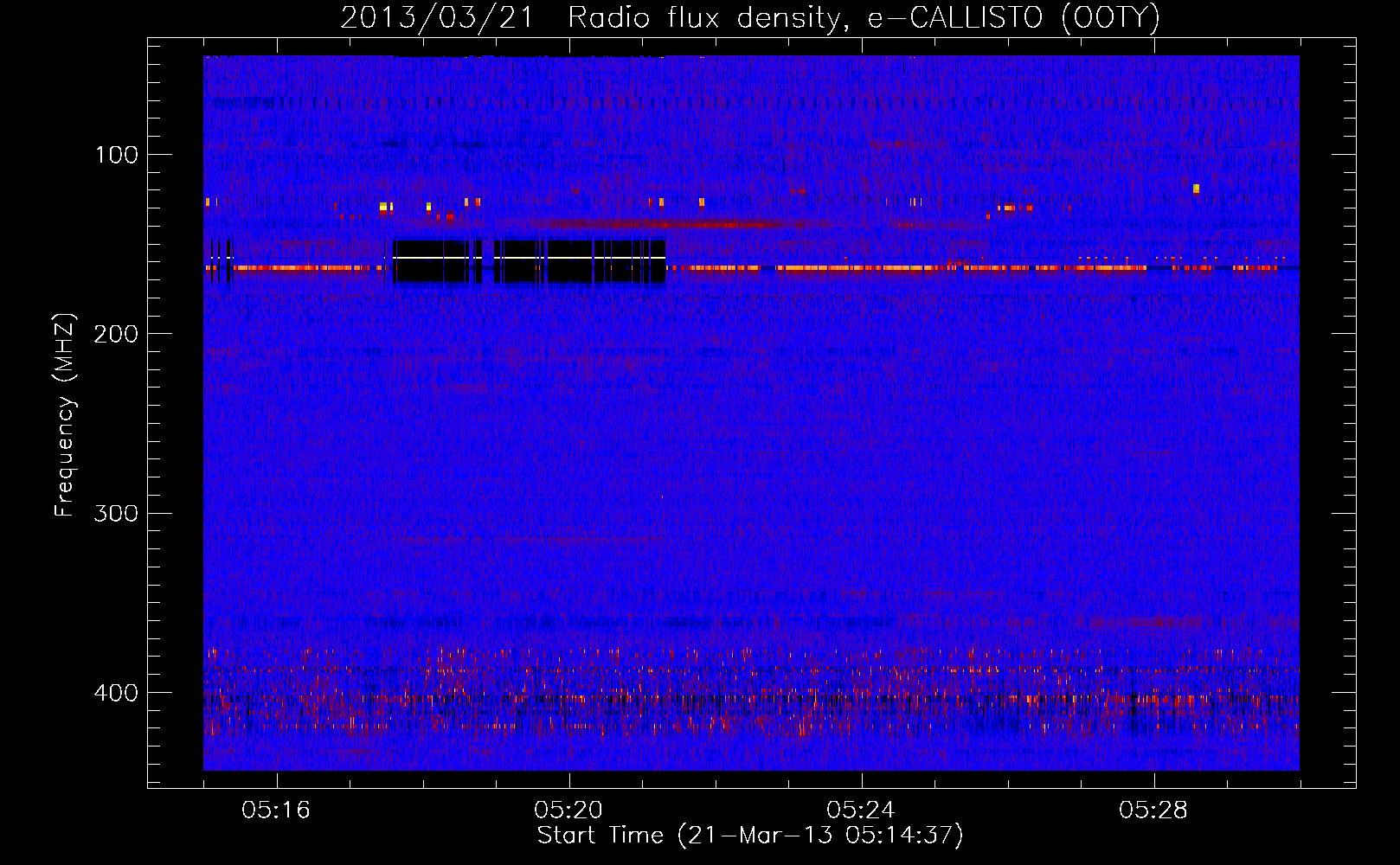The height and width of the screenshot is (865, 1400).
Task: Click the "Start Time (21-Mar-13 05:14:37)" label
Action: (750, 836)
